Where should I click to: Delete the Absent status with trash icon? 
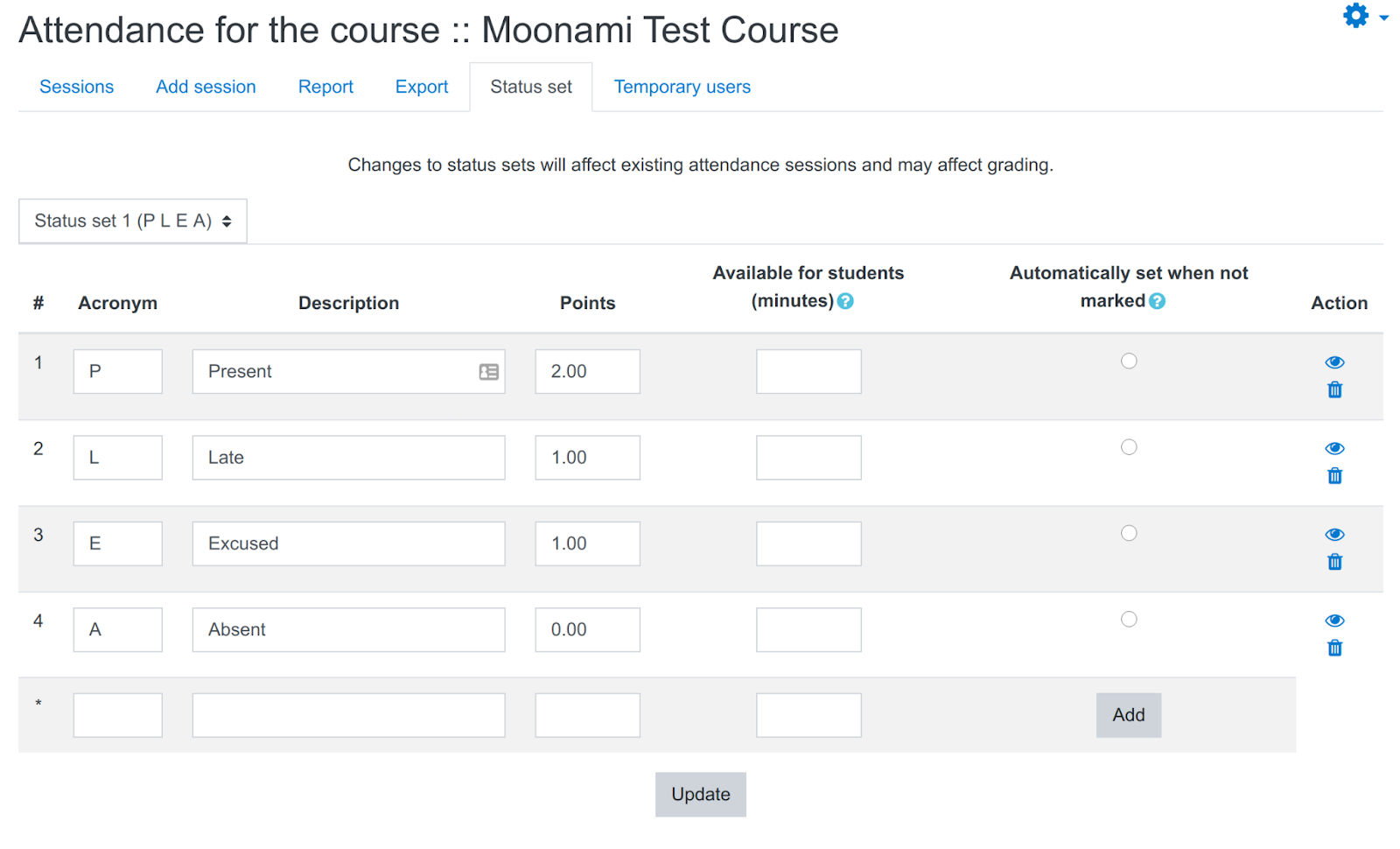[x=1334, y=648]
